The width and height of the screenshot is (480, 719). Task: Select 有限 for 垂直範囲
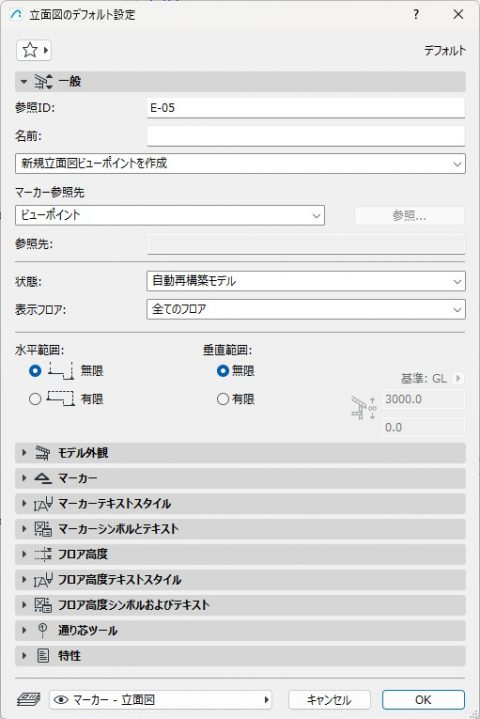[x=223, y=399]
